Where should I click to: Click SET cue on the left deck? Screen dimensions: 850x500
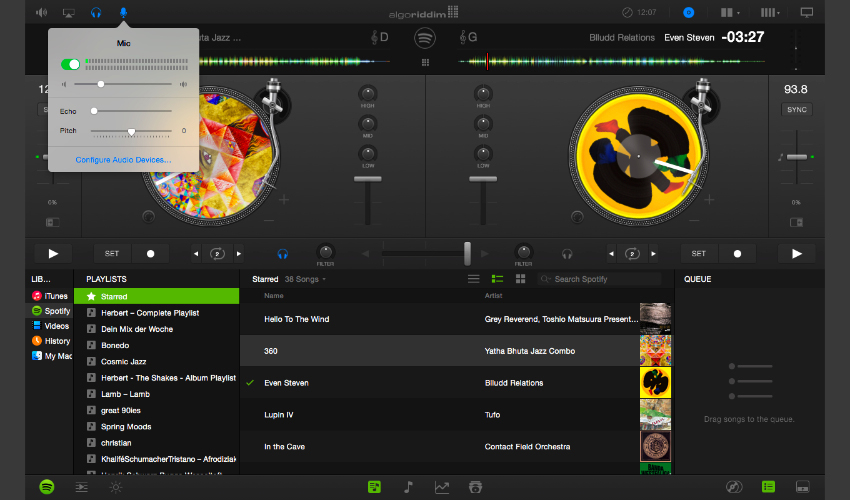(x=112, y=253)
